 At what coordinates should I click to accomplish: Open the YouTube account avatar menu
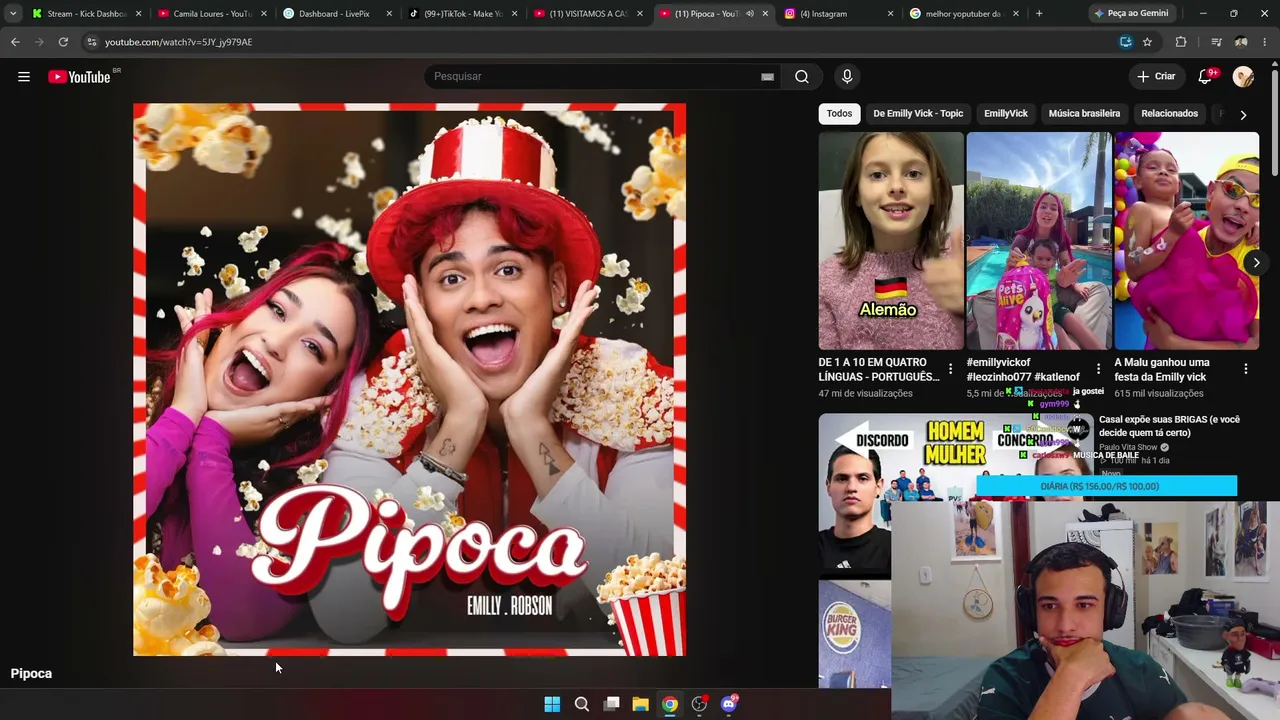tap(1243, 77)
